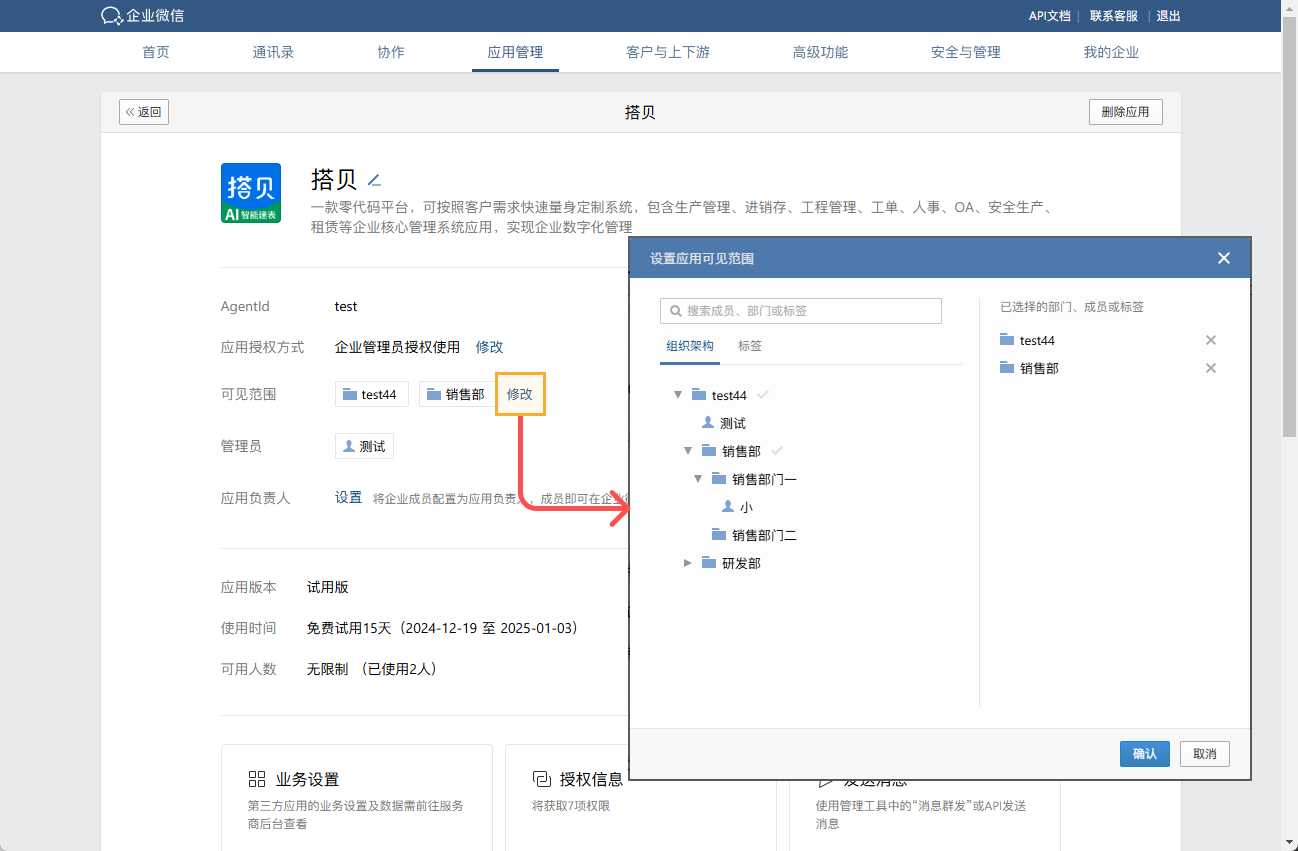
Task: Click the test44 folder icon in 可见范围
Action: pyautogui.click(x=348, y=394)
